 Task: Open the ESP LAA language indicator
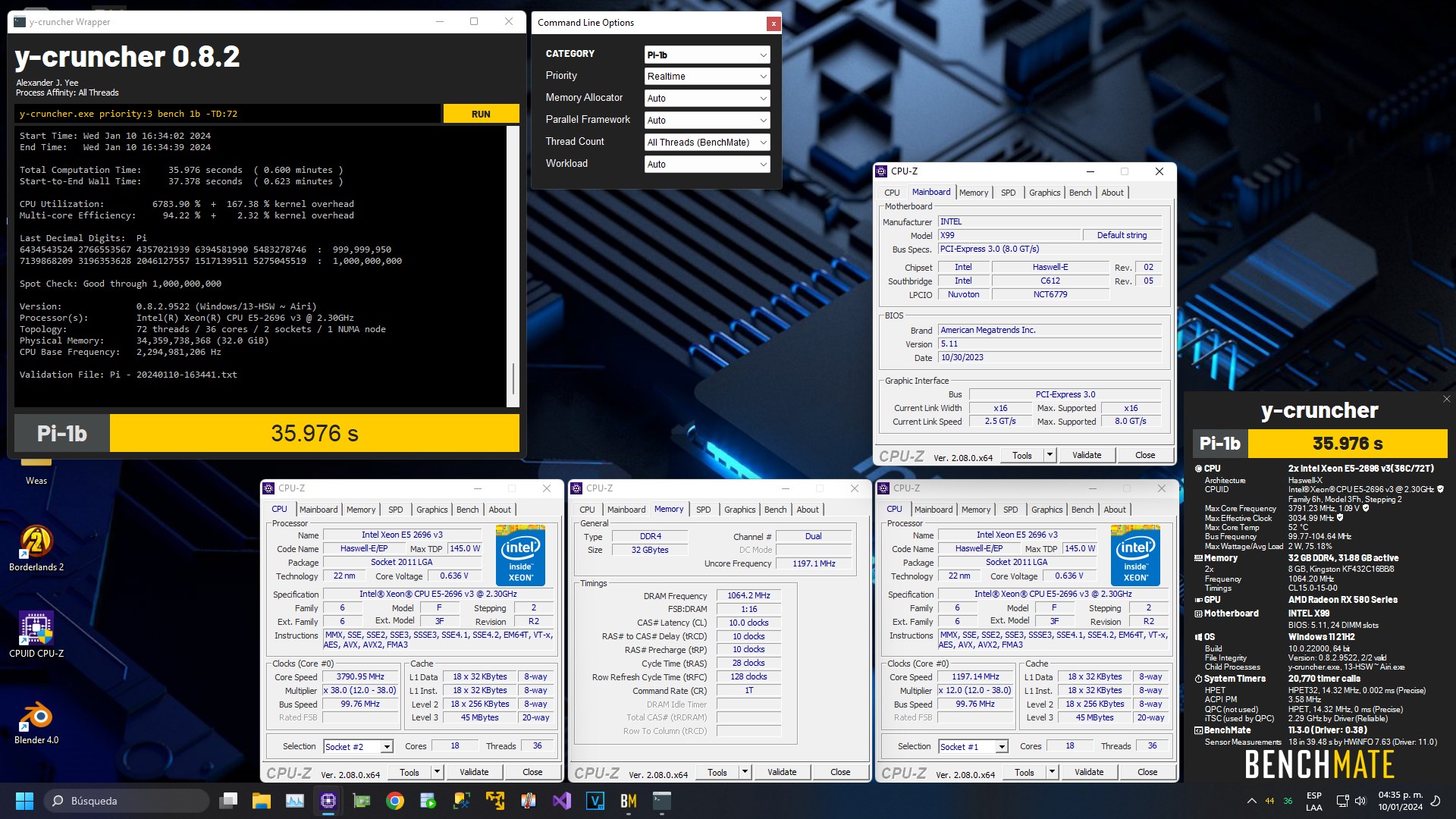coord(1314,801)
